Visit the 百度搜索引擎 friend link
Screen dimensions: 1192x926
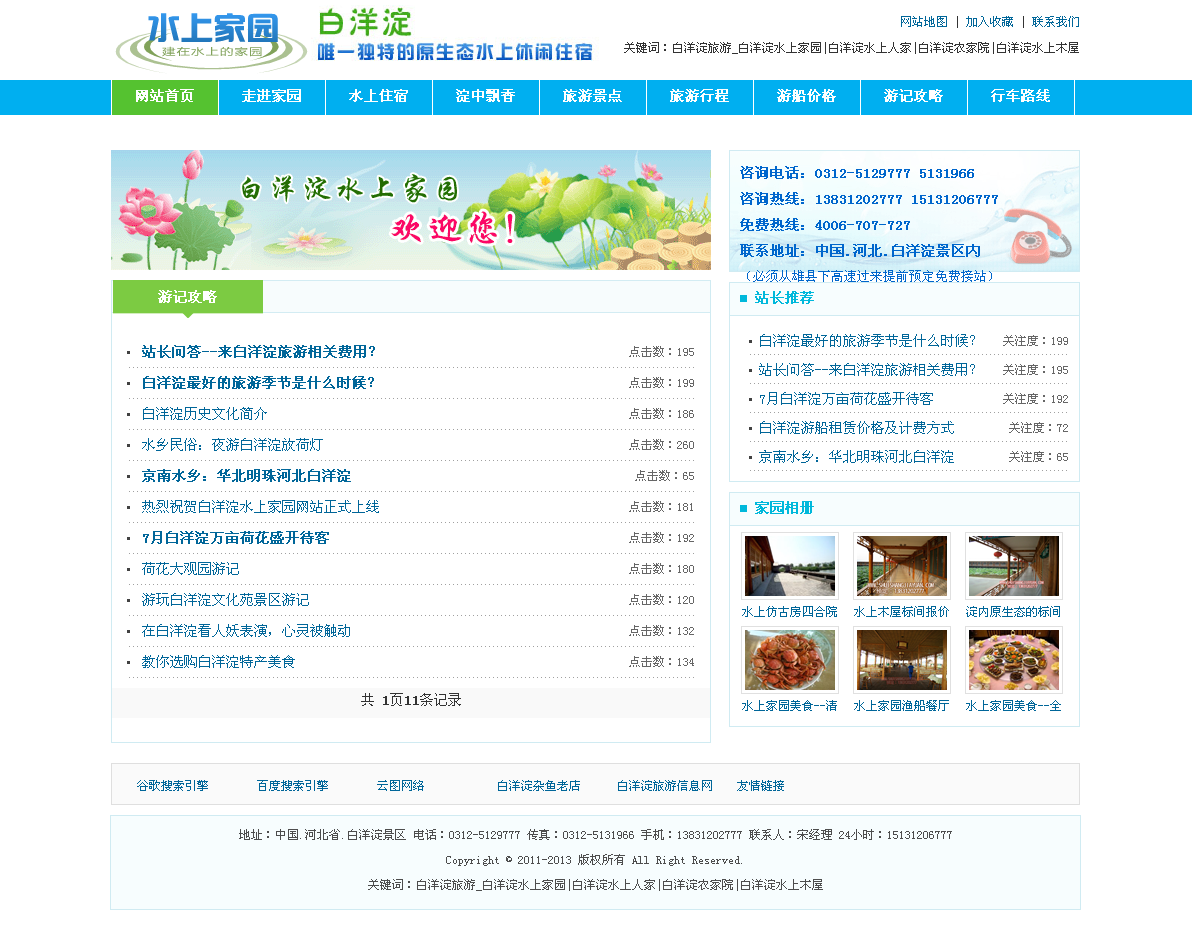292,786
